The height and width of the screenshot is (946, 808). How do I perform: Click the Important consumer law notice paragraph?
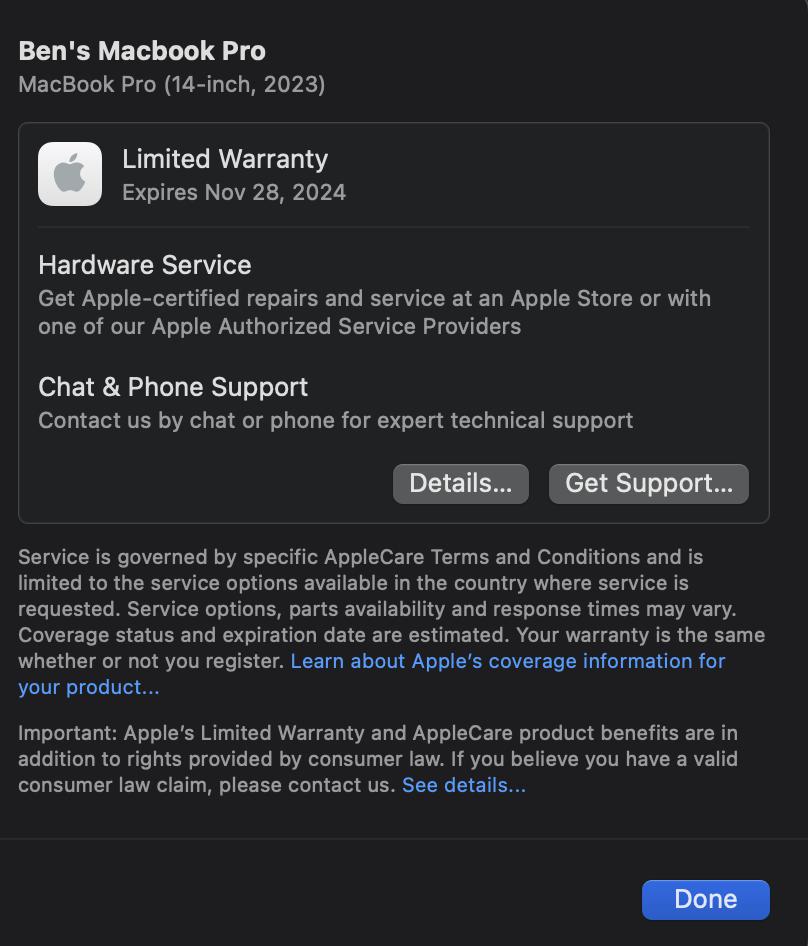[378, 759]
